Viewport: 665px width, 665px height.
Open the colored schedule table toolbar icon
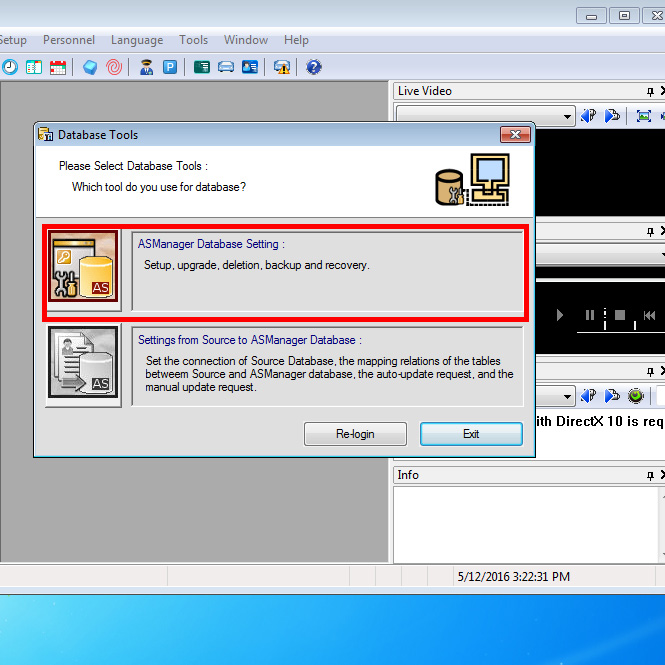click(34, 67)
